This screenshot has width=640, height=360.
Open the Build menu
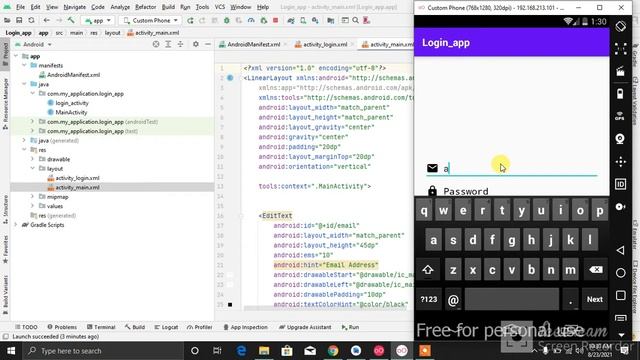[x=168, y=7]
